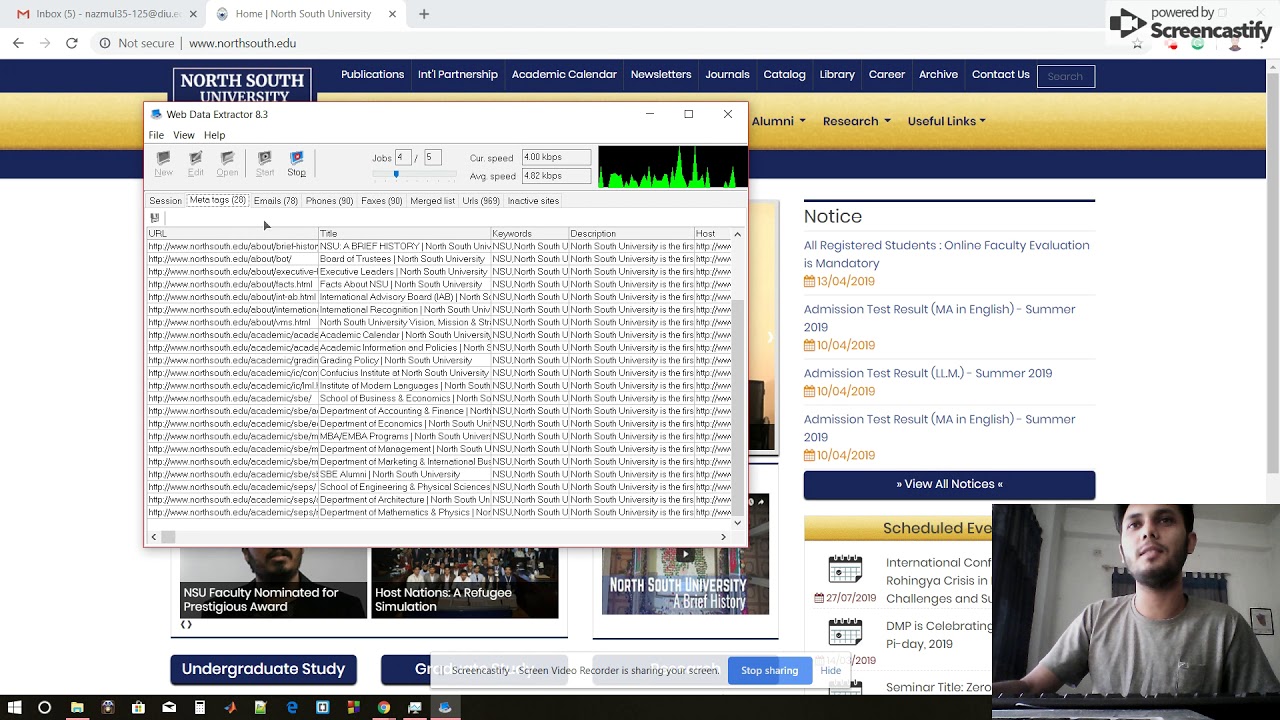1280x720 pixels.
Task: Open the Admission Test Result (LL.M.) notice
Action: (928, 373)
